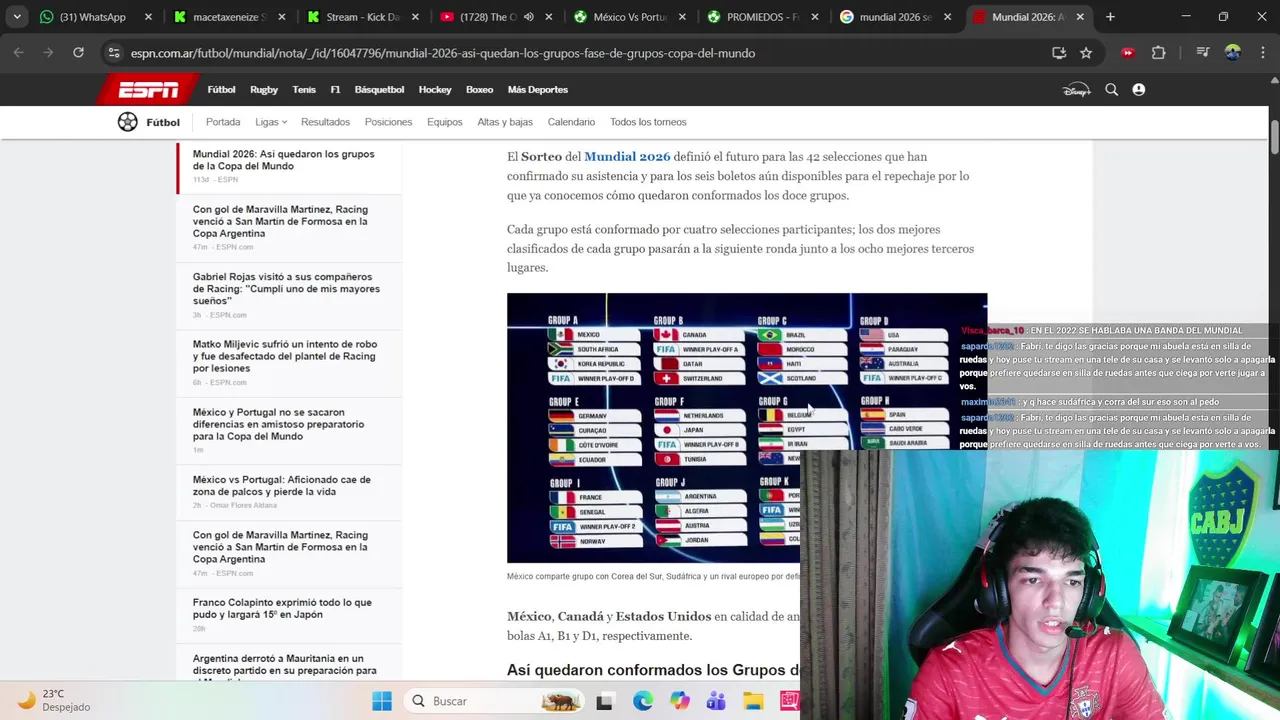Open Microsoft Teams taskbar icon
This screenshot has height=720, width=1280.
(716, 701)
